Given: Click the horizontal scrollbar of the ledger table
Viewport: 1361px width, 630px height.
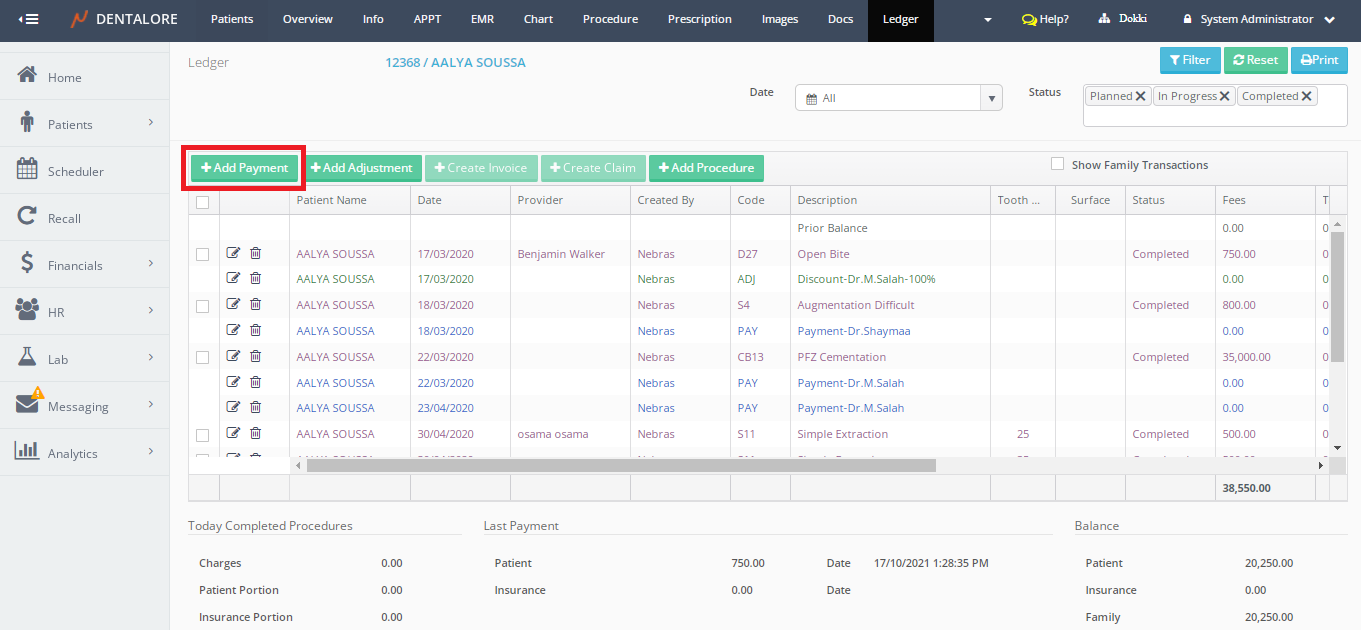Looking at the screenshot, I should point(620,465).
